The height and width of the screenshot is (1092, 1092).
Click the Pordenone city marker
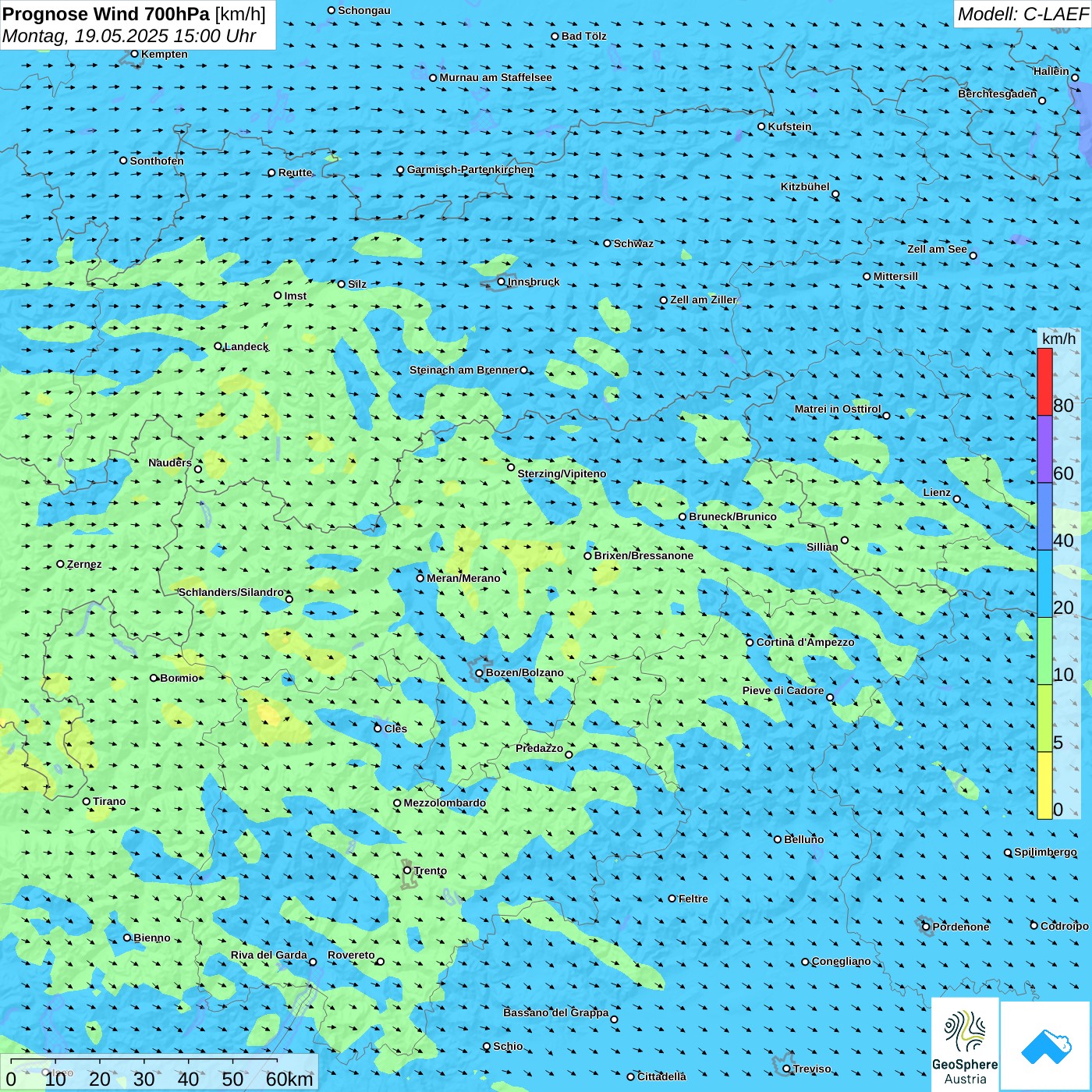pyautogui.click(x=927, y=927)
